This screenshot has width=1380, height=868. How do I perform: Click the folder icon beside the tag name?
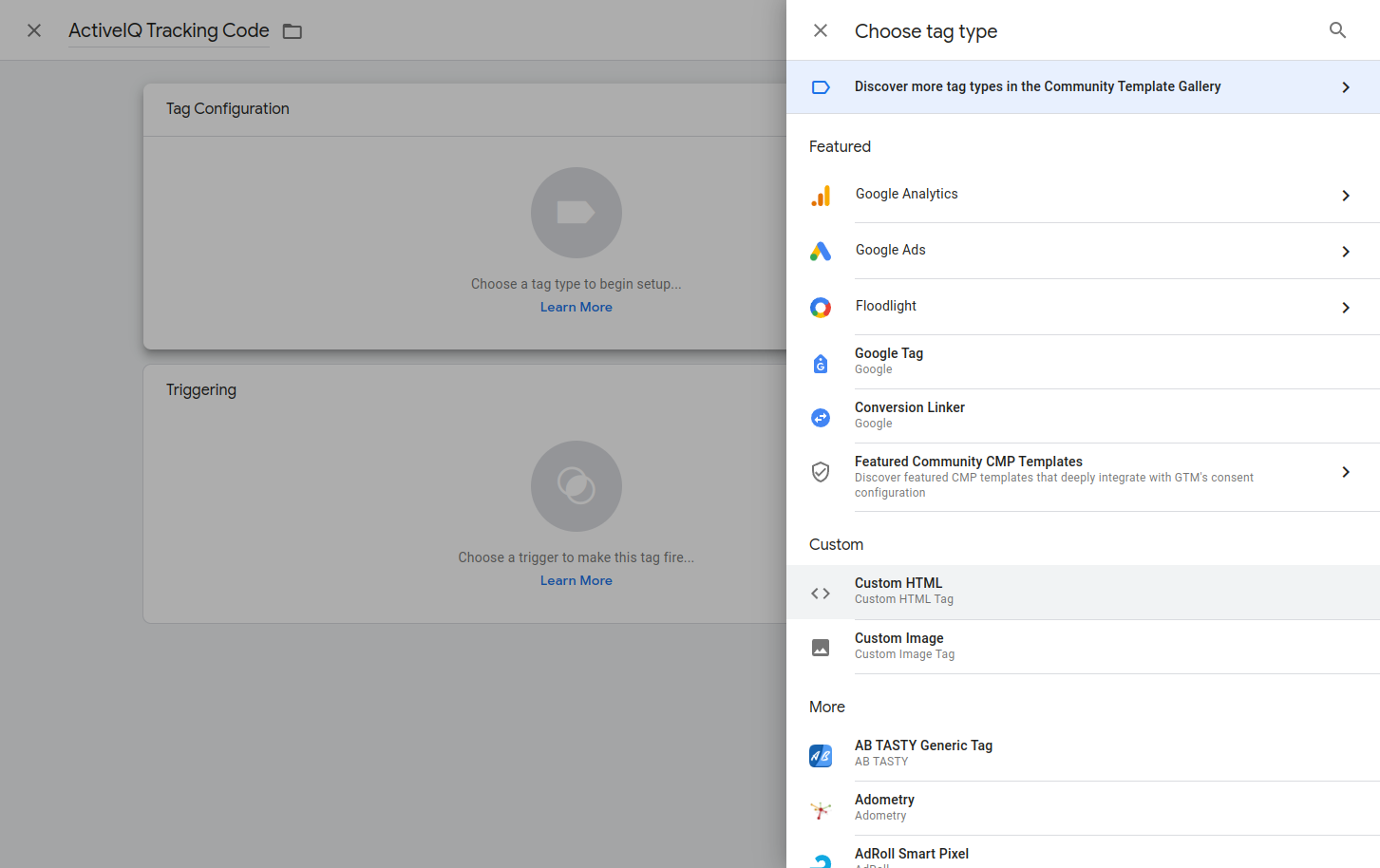click(x=293, y=31)
